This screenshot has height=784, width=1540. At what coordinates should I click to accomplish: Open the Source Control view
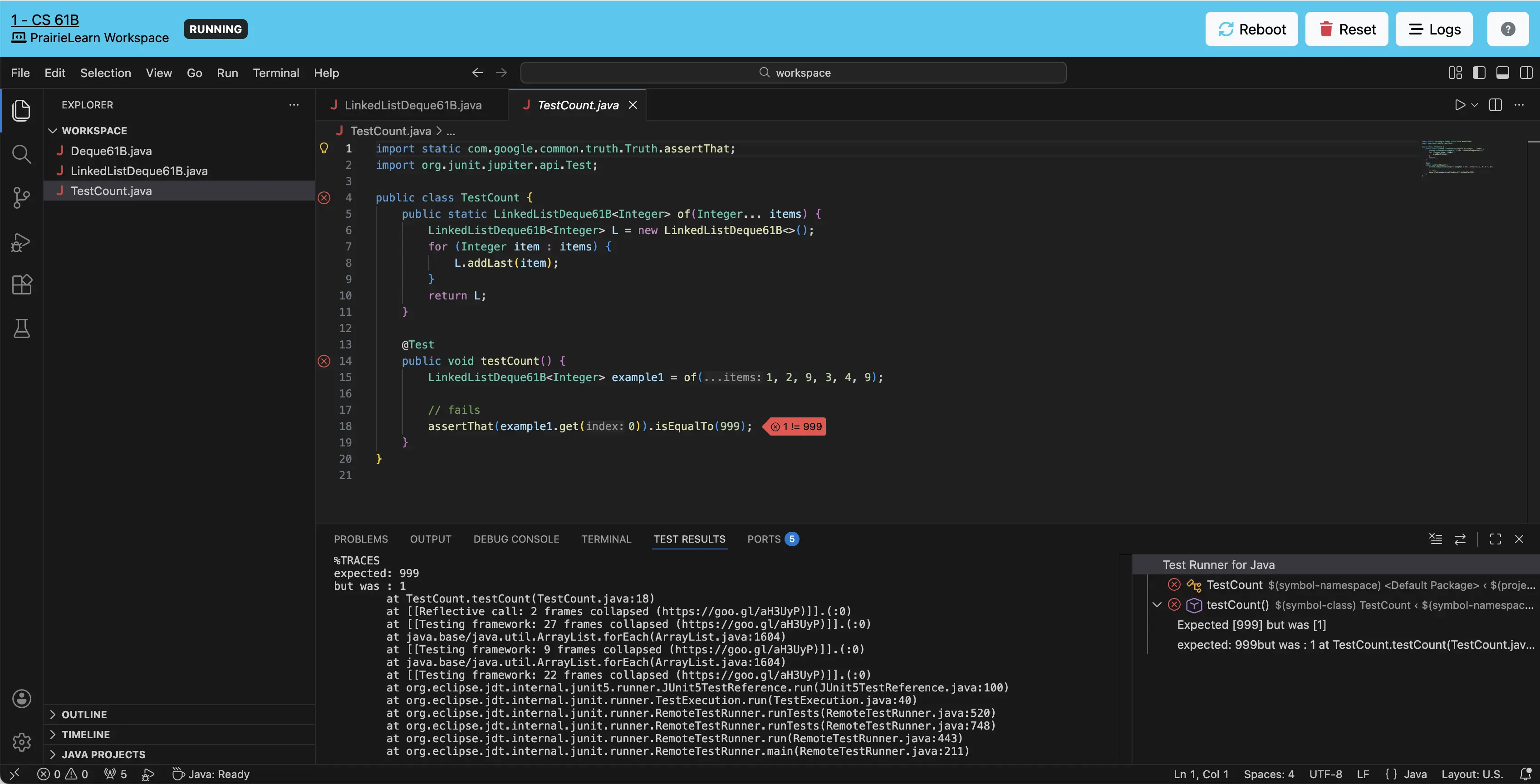click(x=21, y=197)
